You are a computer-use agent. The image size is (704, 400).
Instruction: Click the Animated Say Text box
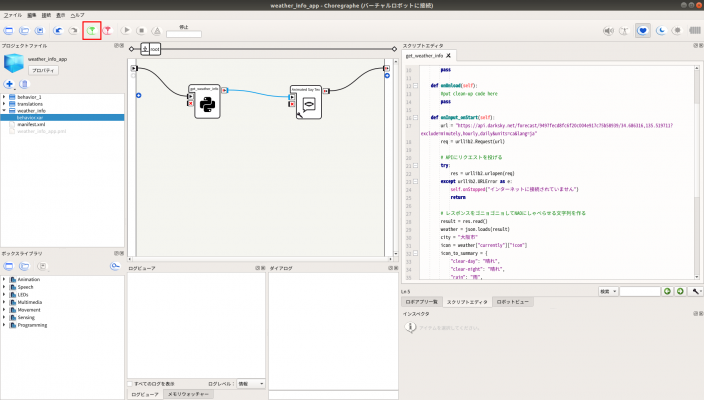306,104
